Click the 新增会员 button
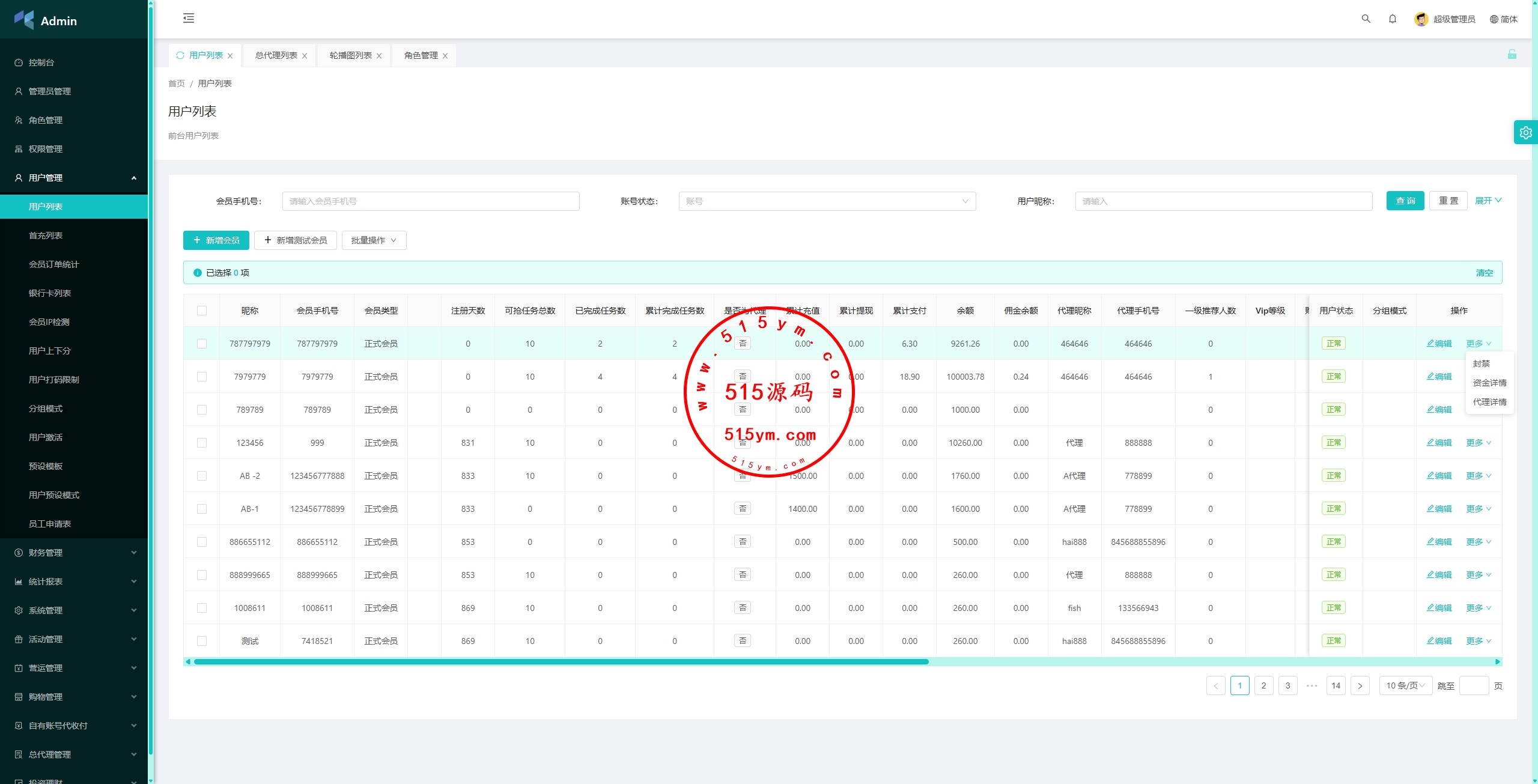Screen dimensions: 1538x784 click(216, 240)
